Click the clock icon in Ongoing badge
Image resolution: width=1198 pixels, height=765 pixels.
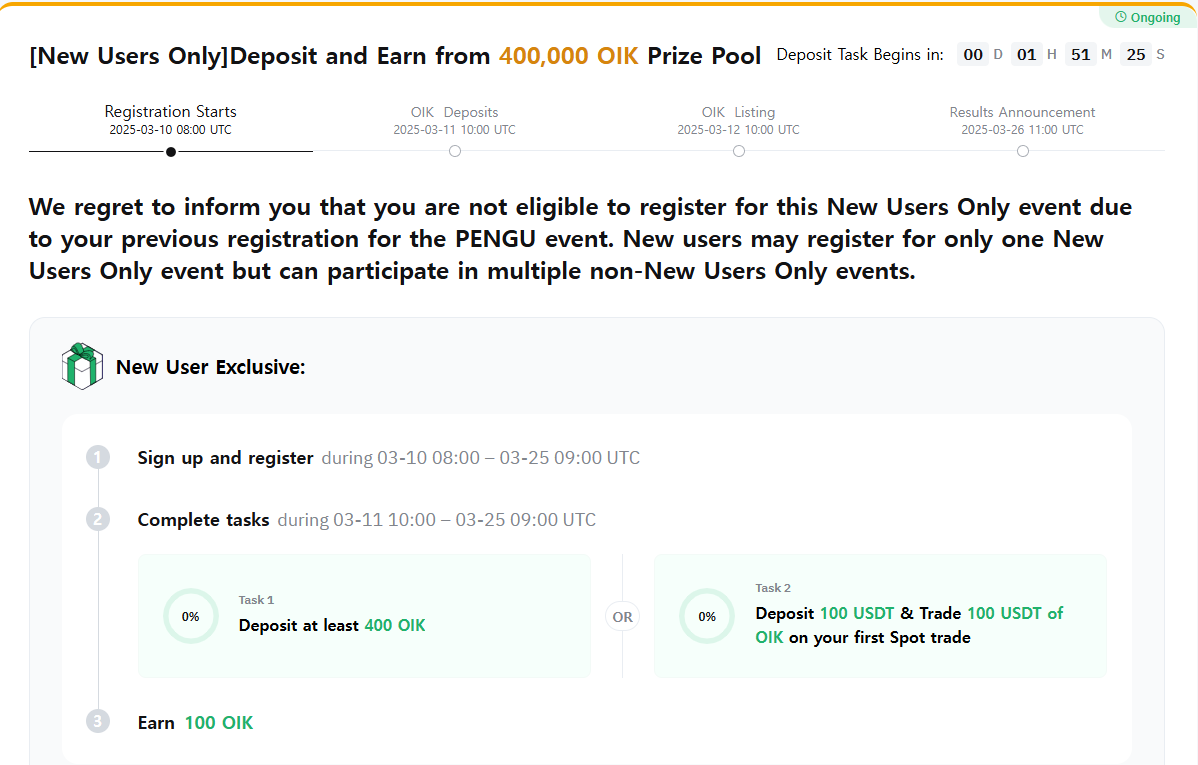1121,17
